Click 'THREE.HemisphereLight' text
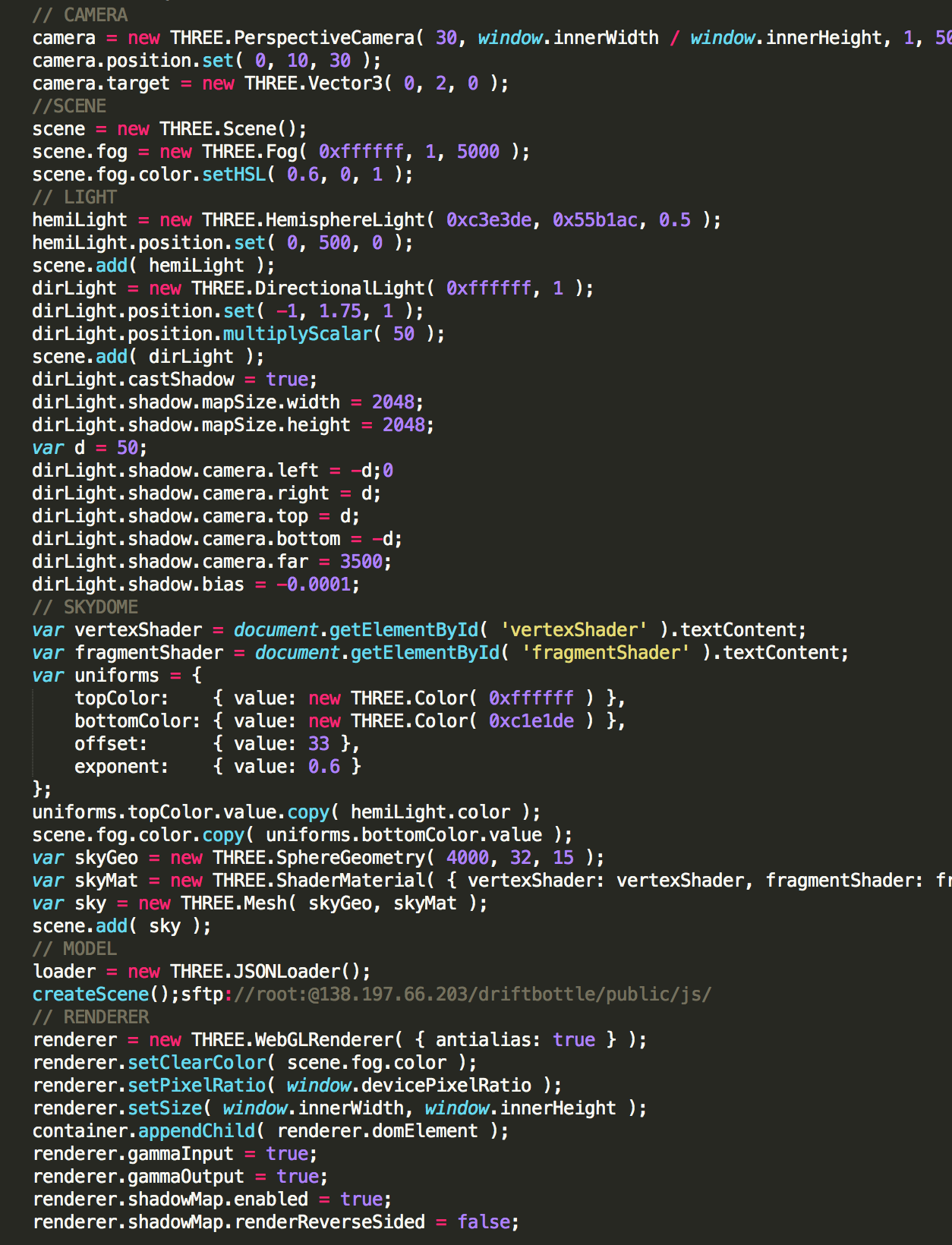Viewport: 952px width, 1245px height. [314, 219]
